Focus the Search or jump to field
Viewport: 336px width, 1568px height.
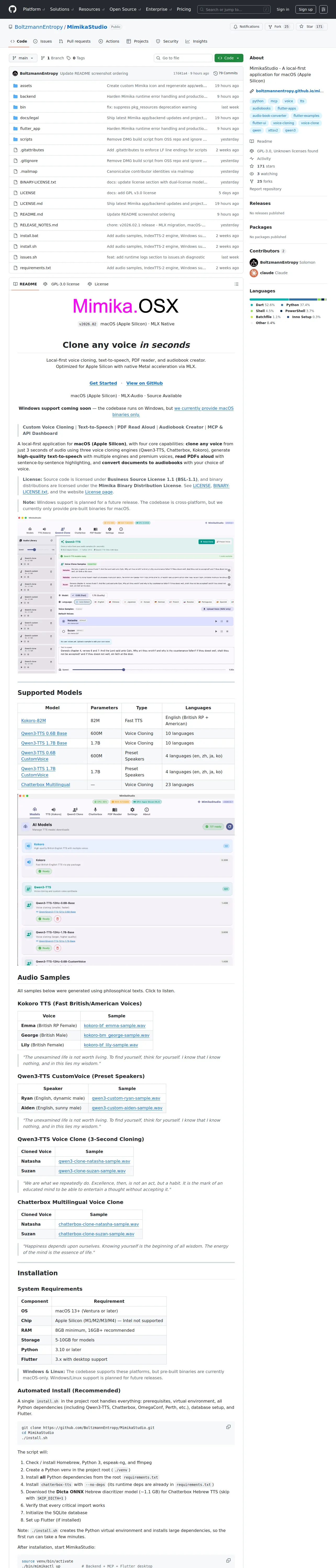[x=234, y=9]
